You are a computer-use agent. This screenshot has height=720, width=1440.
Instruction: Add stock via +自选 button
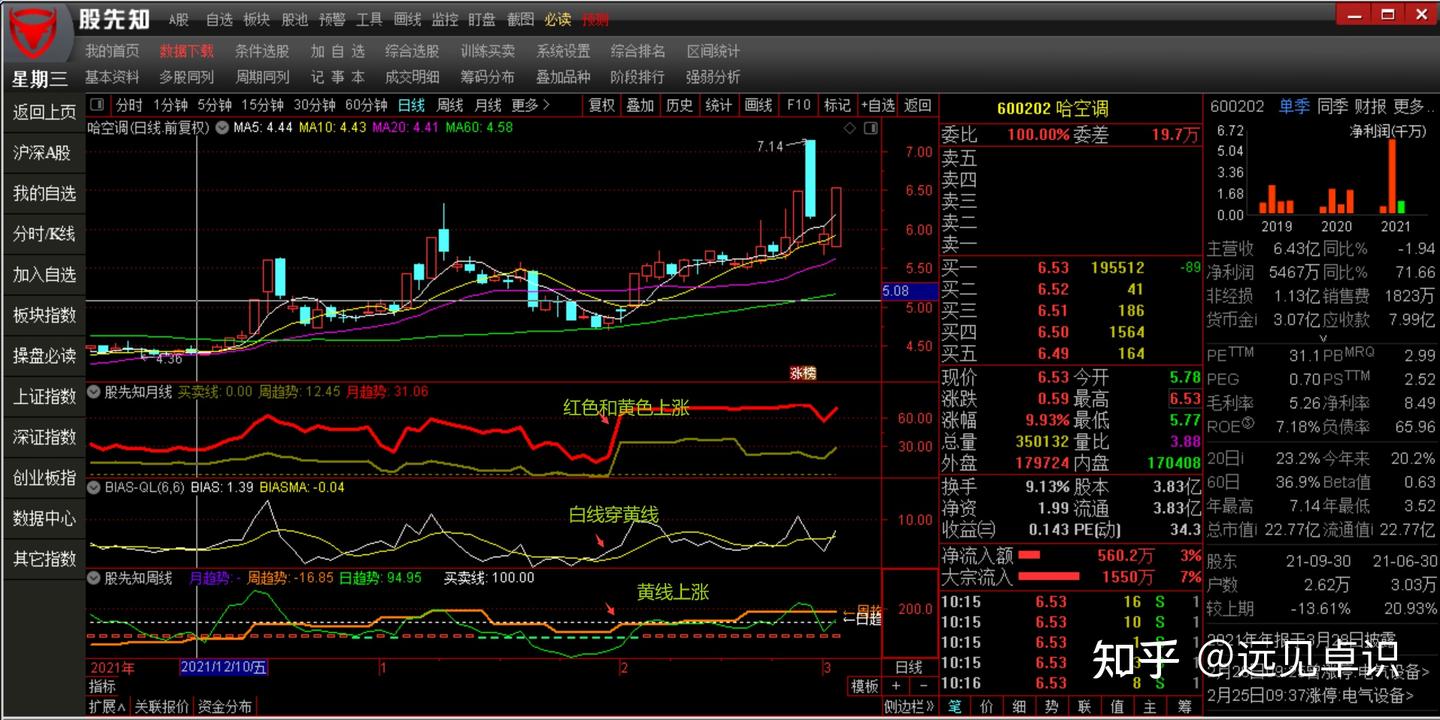877,105
